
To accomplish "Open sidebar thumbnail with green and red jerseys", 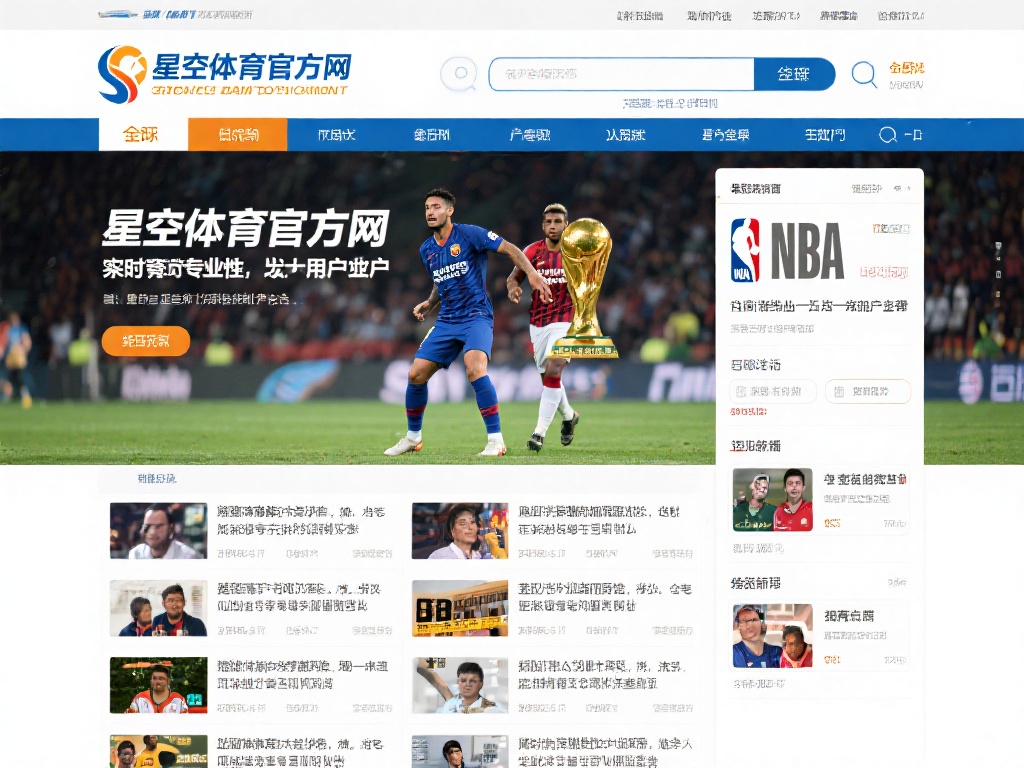I will click(772, 499).
